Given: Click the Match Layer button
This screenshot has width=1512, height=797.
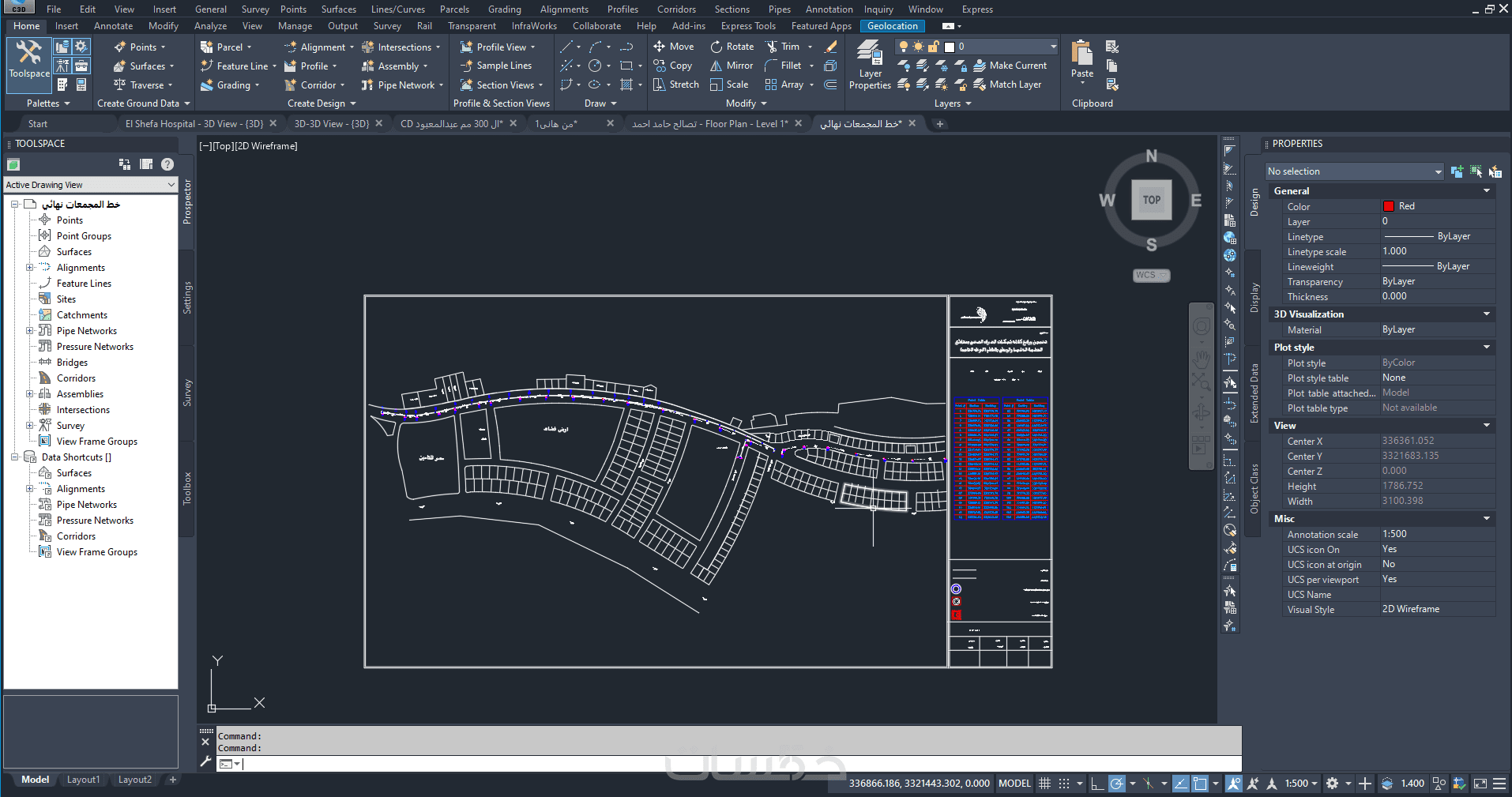Looking at the screenshot, I should pyautogui.click(x=1007, y=85).
